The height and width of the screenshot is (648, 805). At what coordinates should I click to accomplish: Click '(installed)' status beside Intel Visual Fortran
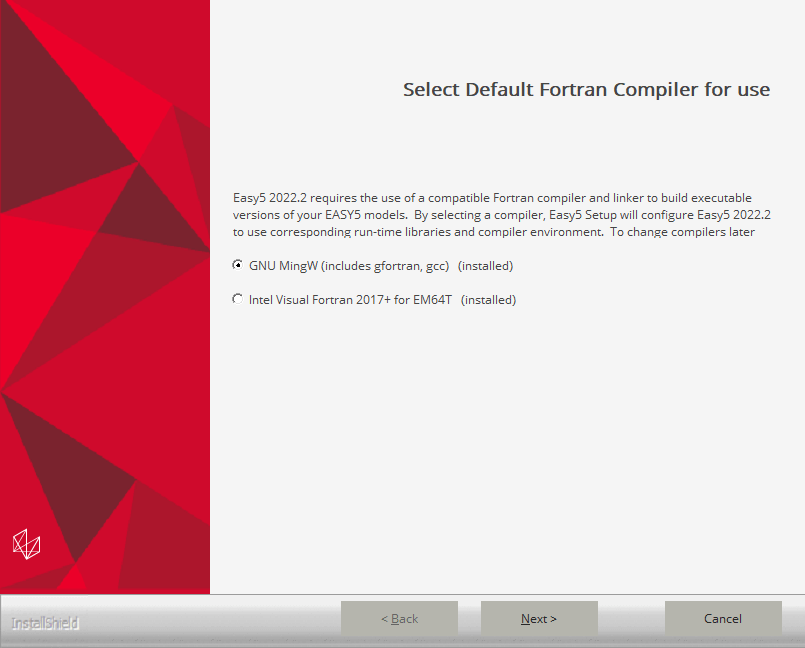[488, 299]
